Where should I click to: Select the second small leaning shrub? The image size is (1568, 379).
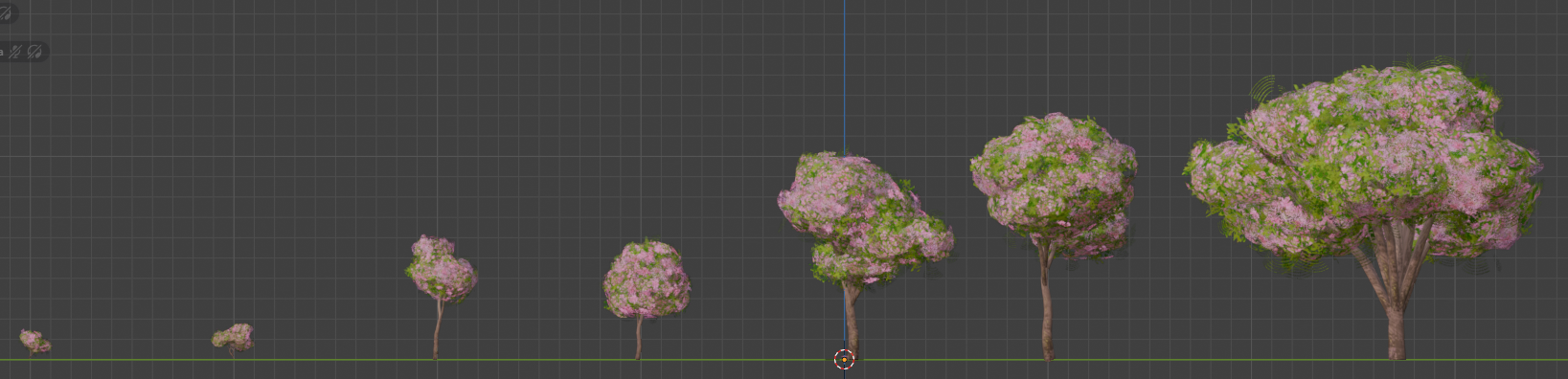pos(233,339)
